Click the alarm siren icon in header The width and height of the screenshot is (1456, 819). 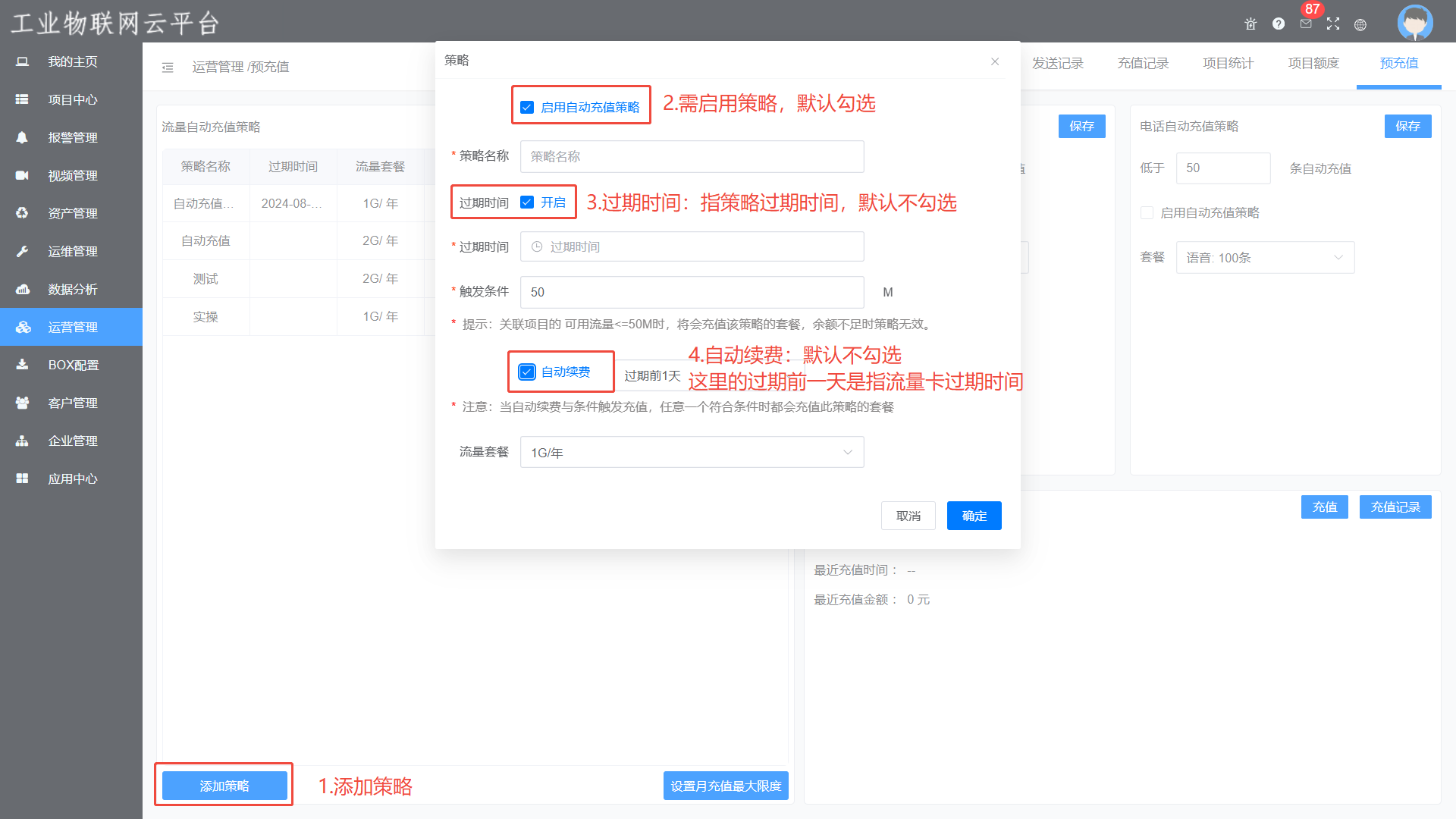point(1250,24)
